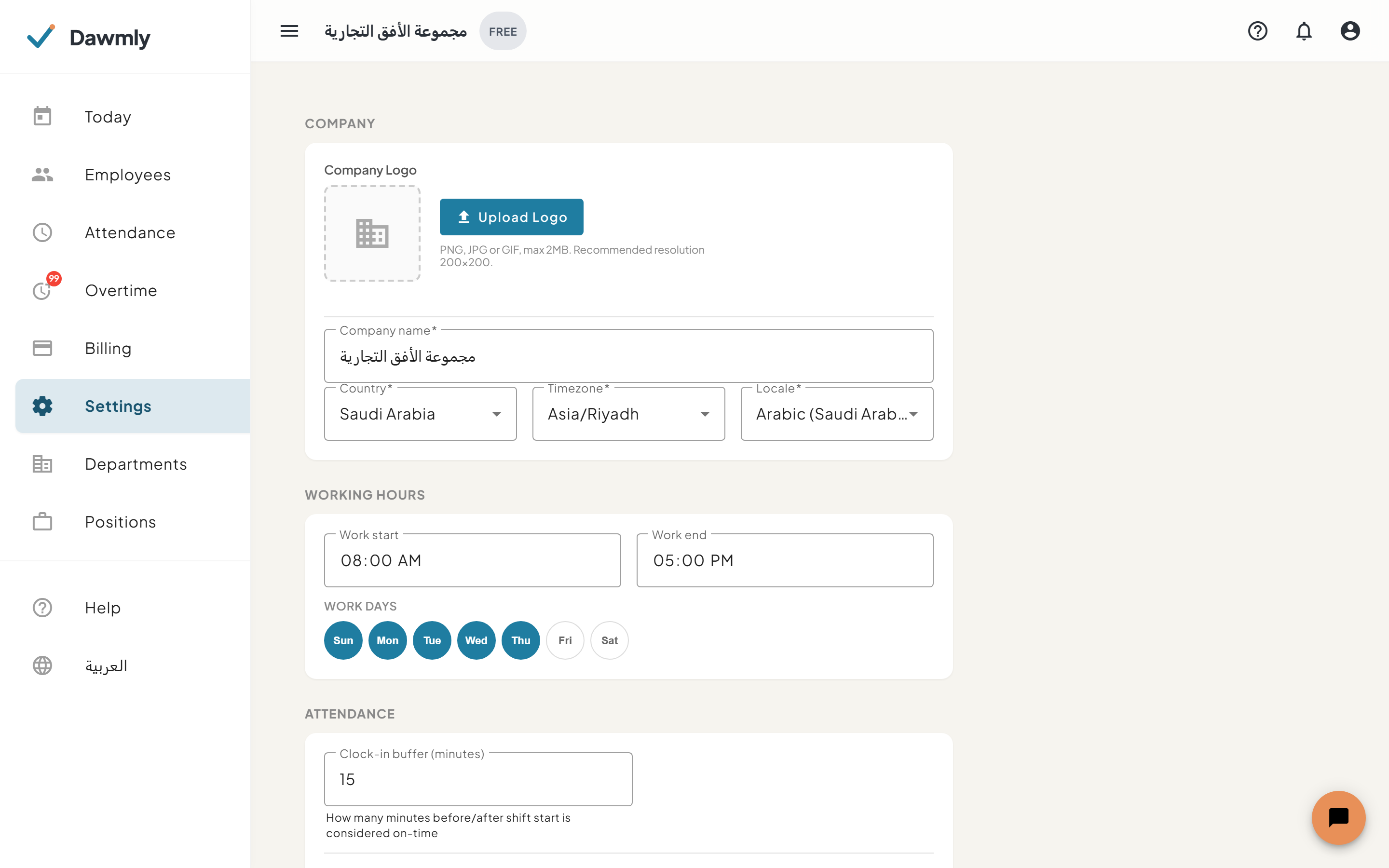Open Help link in sidebar
This screenshot has width=1389, height=868.
(x=133, y=608)
